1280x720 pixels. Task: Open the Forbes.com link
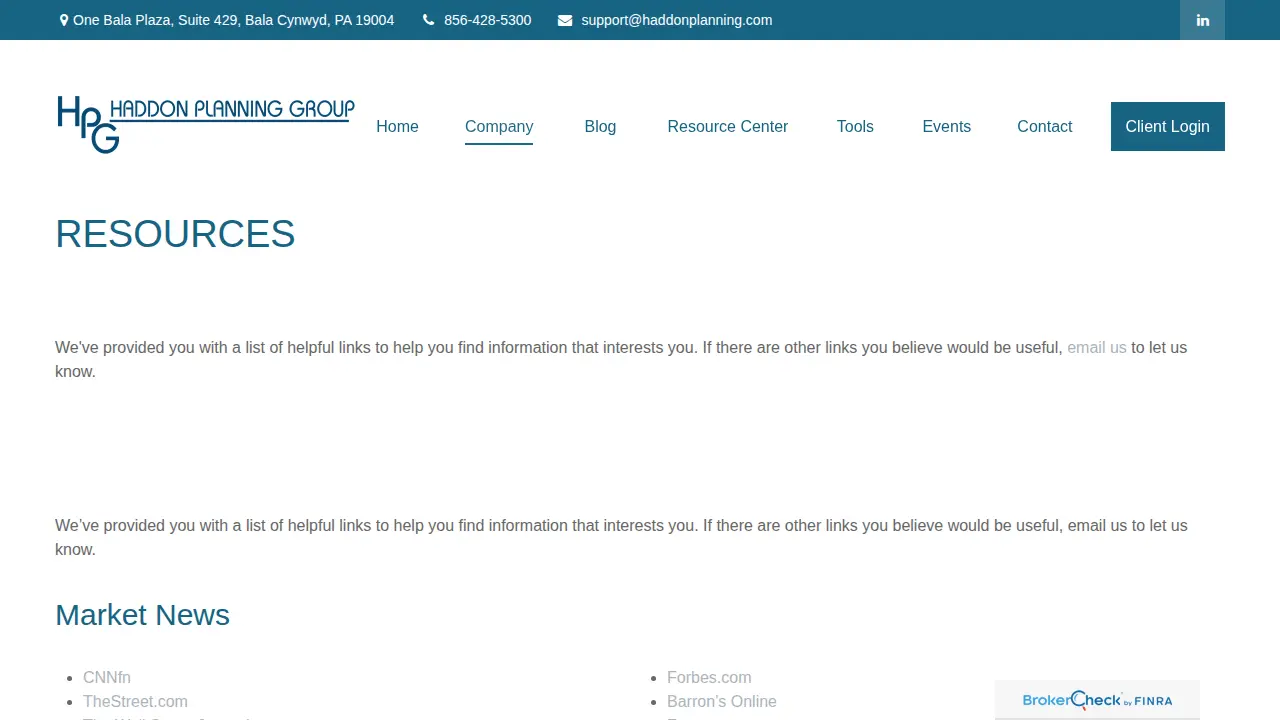(x=709, y=677)
